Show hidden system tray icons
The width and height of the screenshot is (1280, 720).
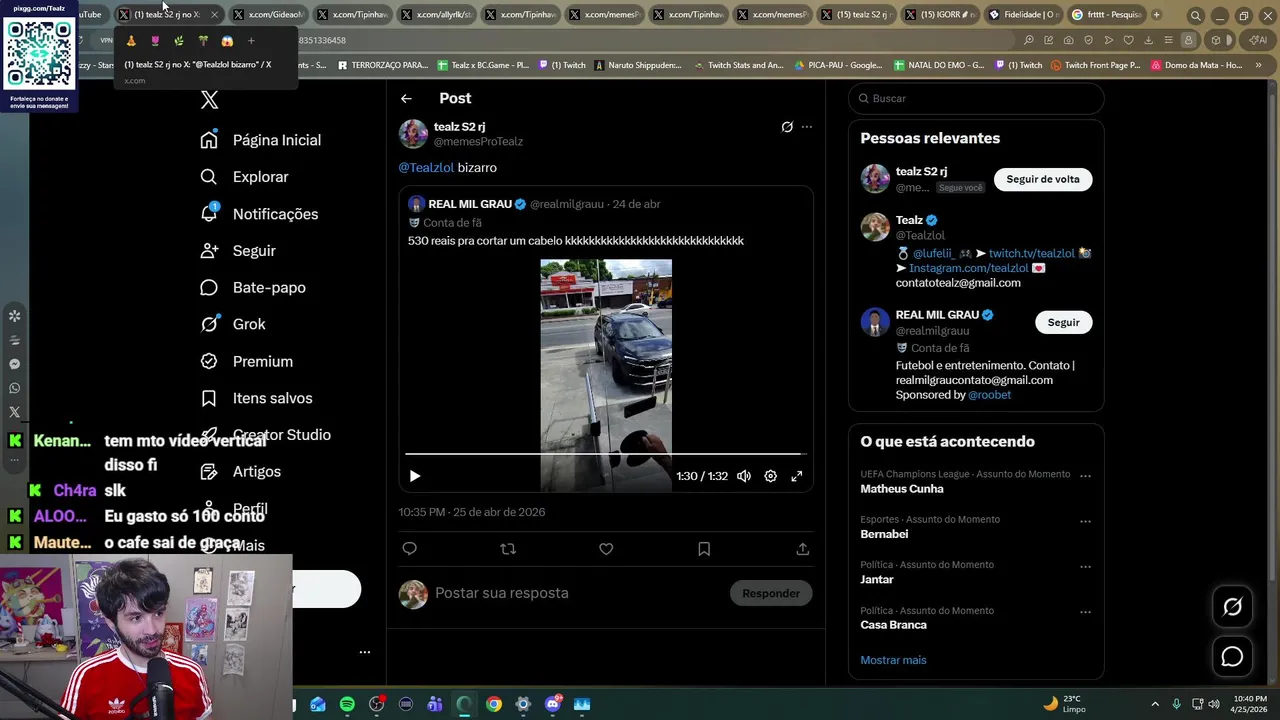1155,704
